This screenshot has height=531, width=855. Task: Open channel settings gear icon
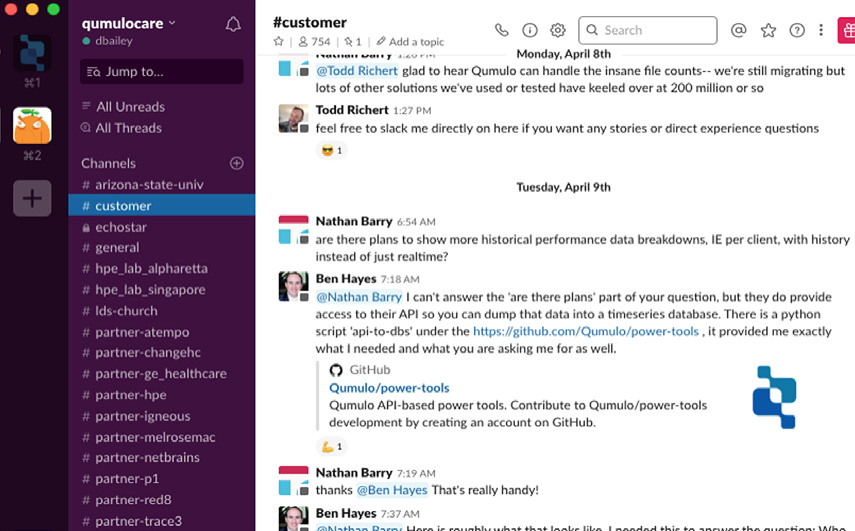pyautogui.click(x=557, y=30)
